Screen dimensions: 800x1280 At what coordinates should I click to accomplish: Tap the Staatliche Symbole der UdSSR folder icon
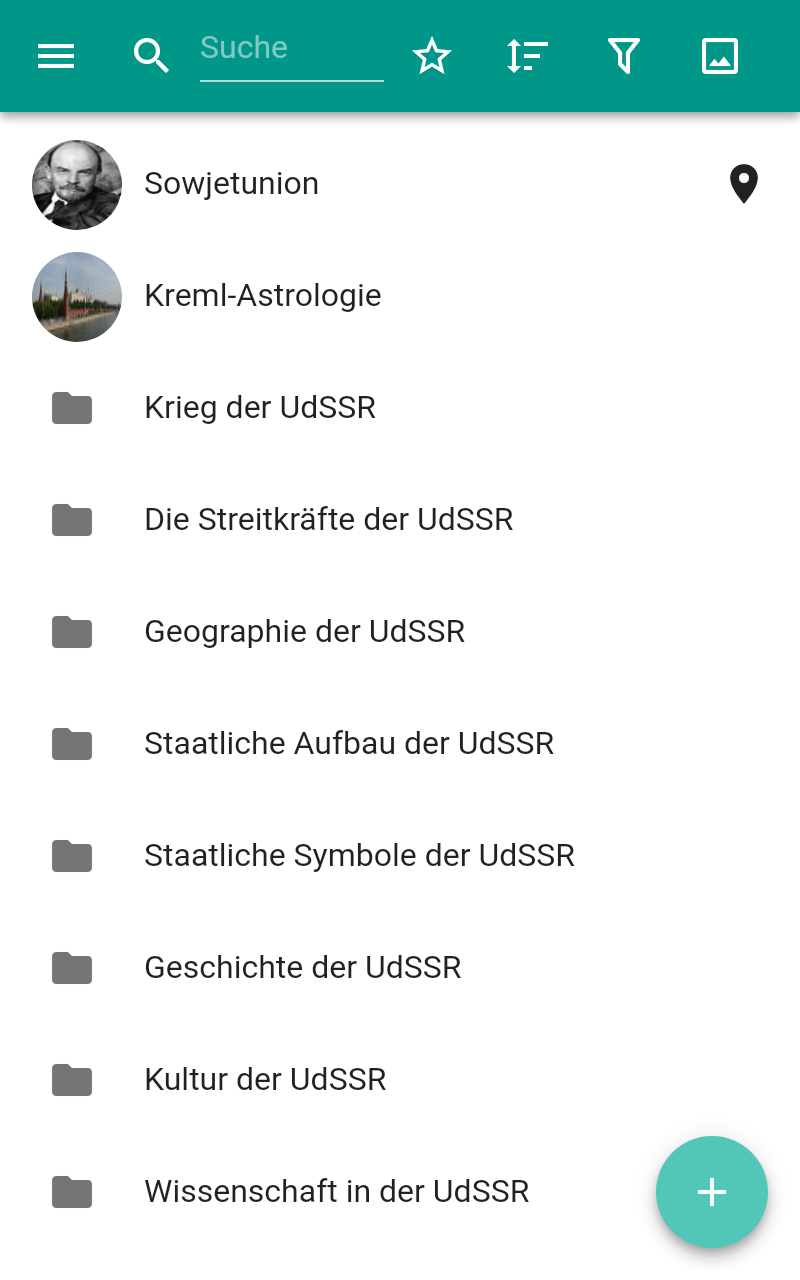click(72, 856)
